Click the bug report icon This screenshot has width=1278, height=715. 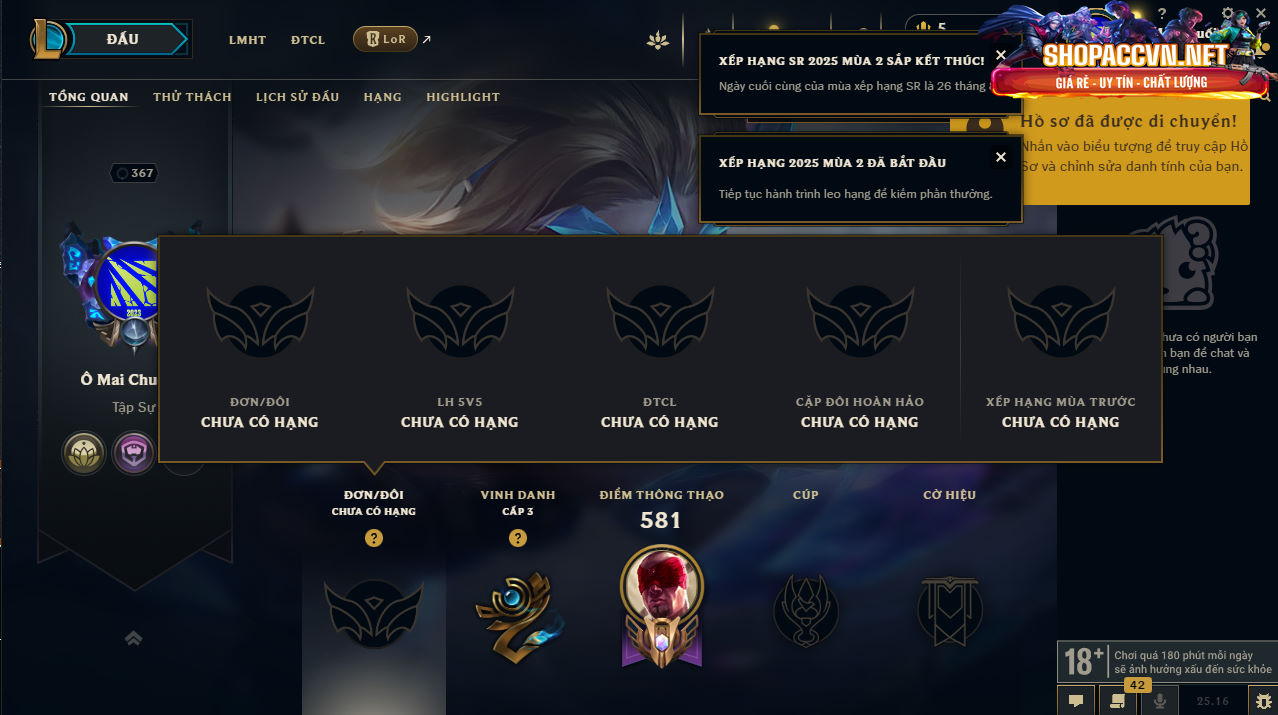coord(1264,700)
